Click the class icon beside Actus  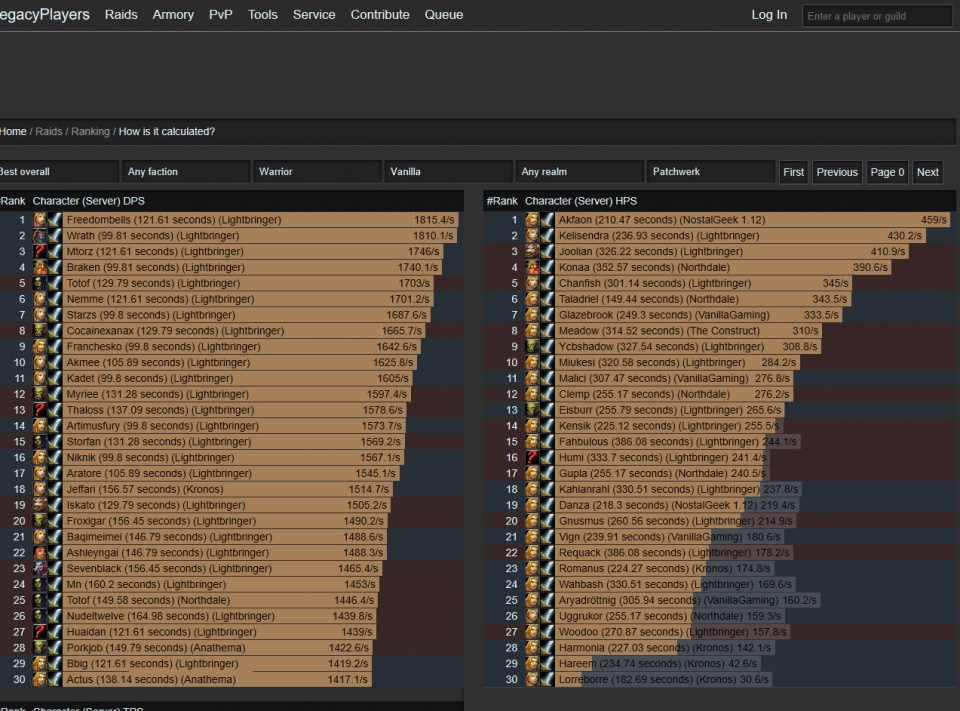coord(54,680)
